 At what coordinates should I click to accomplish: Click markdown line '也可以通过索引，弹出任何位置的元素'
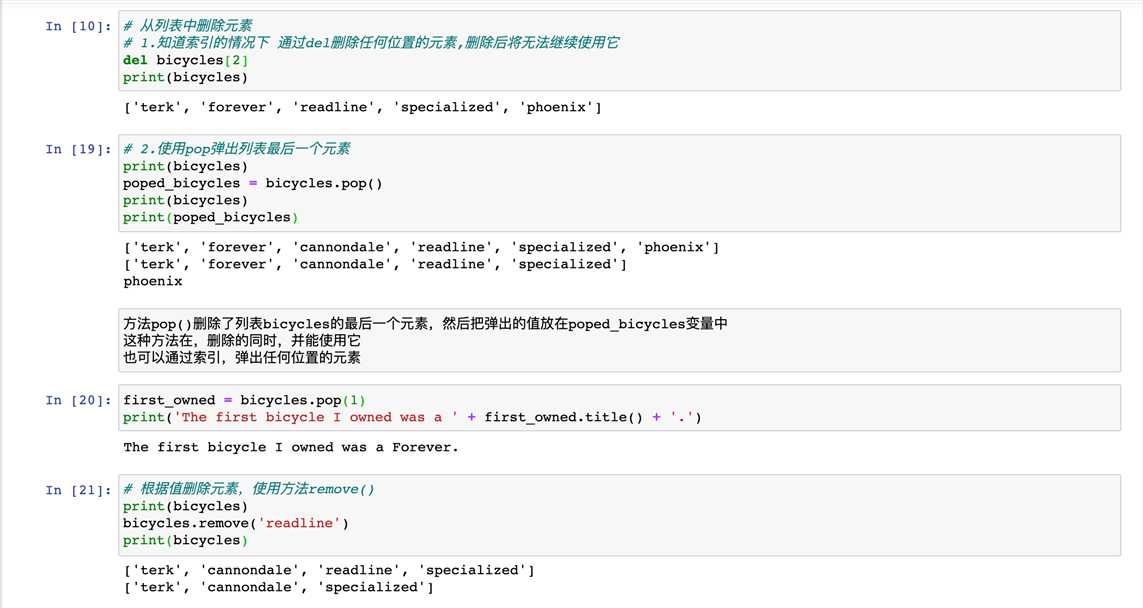(x=242, y=357)
